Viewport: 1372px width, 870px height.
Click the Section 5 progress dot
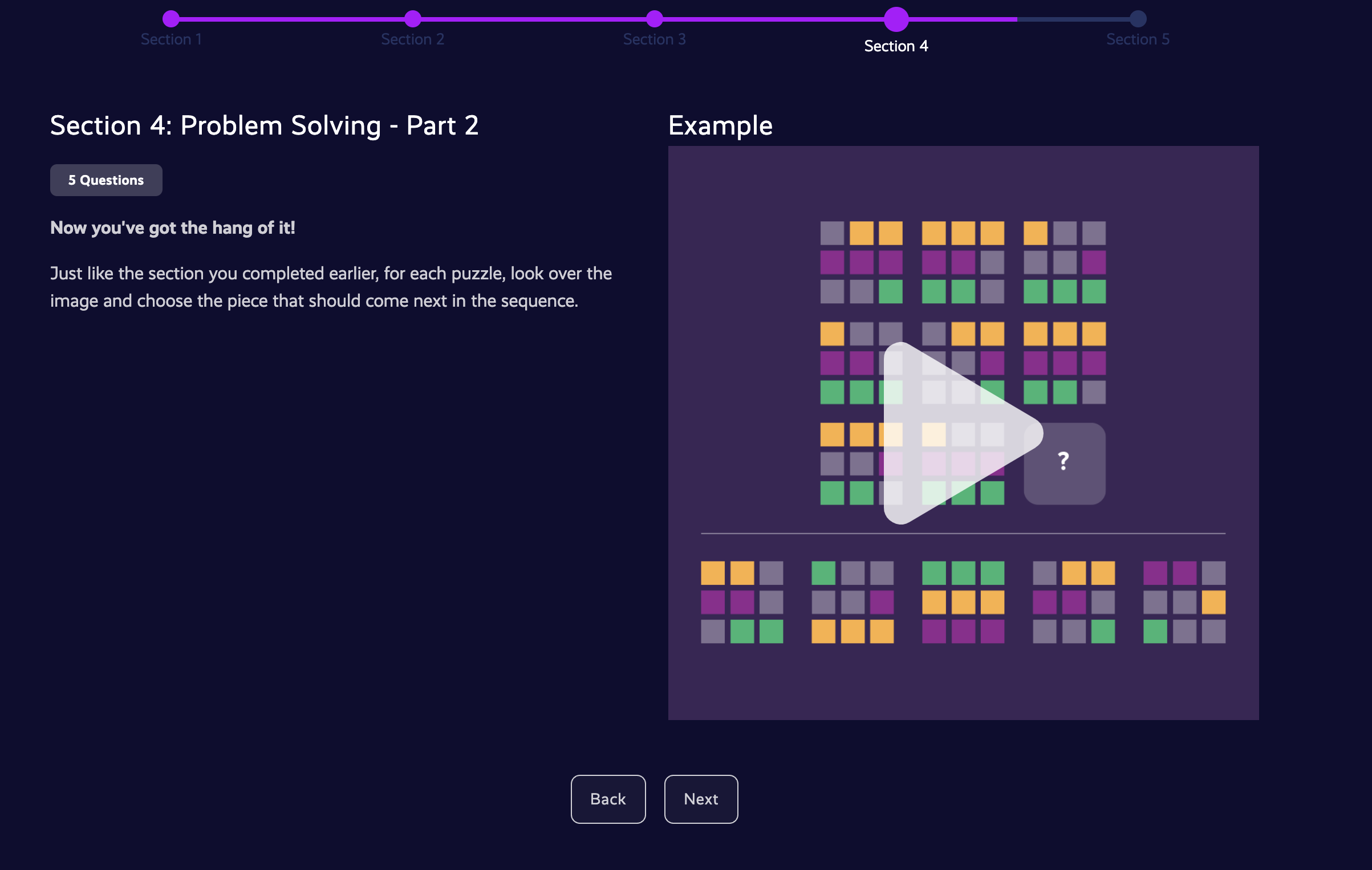[1138, 19]
